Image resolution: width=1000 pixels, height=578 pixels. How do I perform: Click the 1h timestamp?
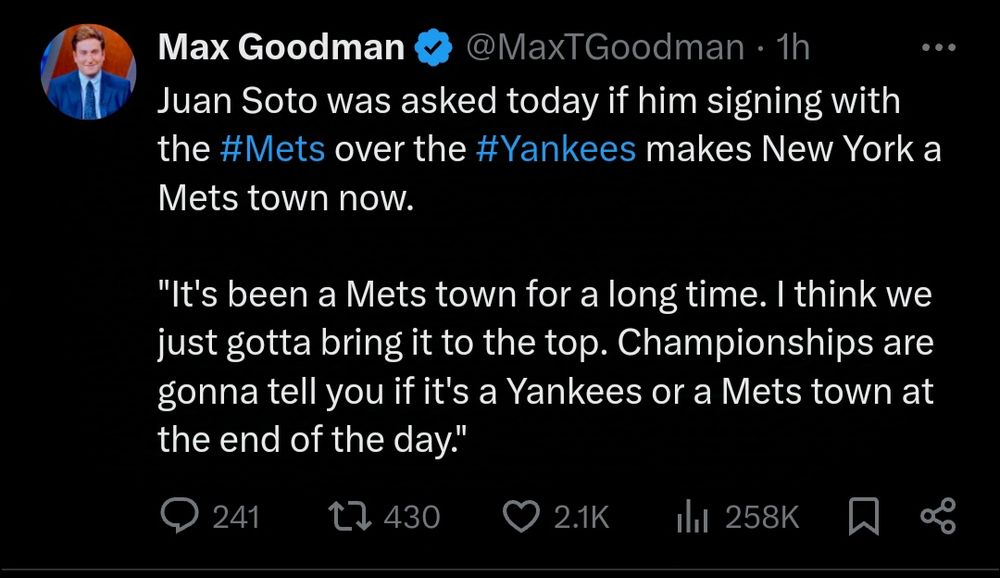[x=793, y=47]
